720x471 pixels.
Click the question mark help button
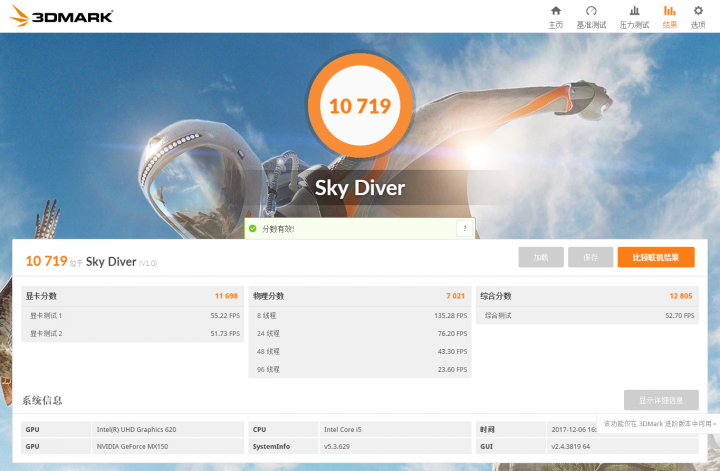tap(465, 228)
